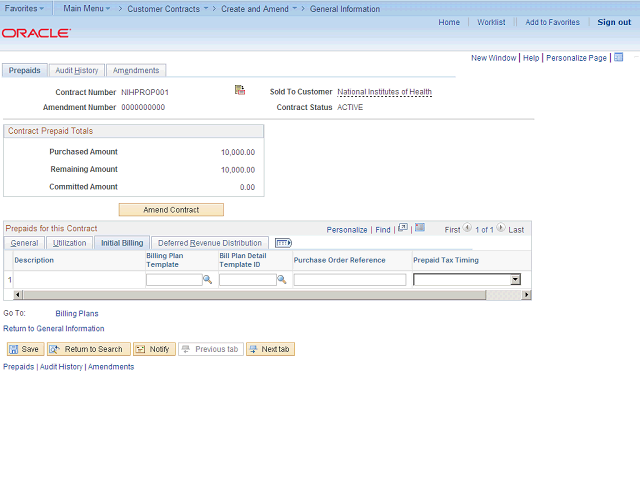Expand the Main Menu dropdown

(x=87, y=9)
